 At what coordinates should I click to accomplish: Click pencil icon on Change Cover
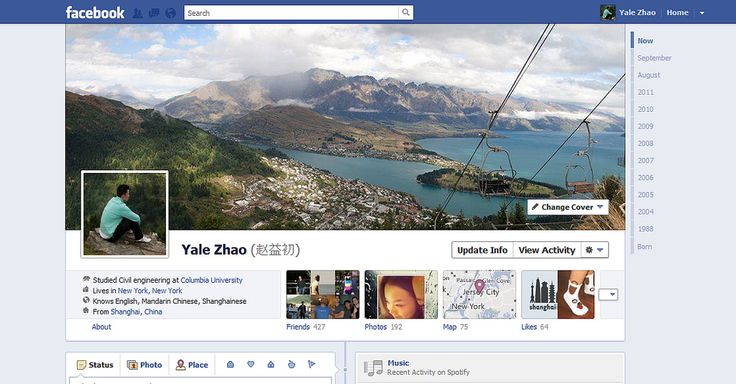tap(535, 207)
